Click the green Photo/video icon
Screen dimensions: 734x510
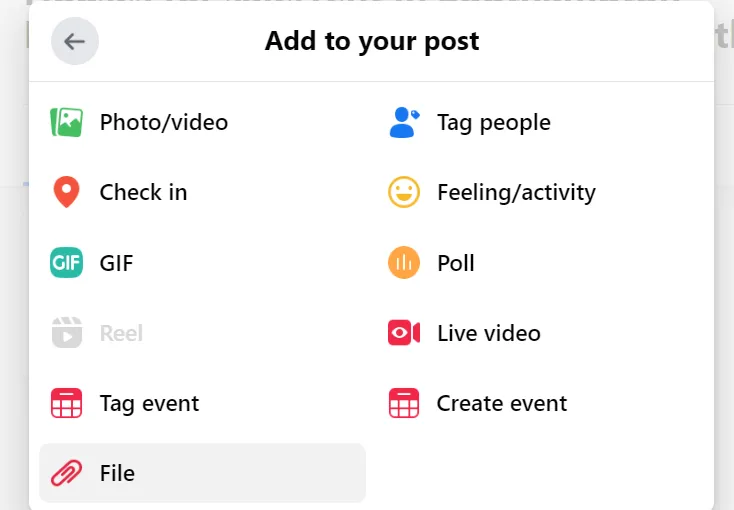click(66, 123)
